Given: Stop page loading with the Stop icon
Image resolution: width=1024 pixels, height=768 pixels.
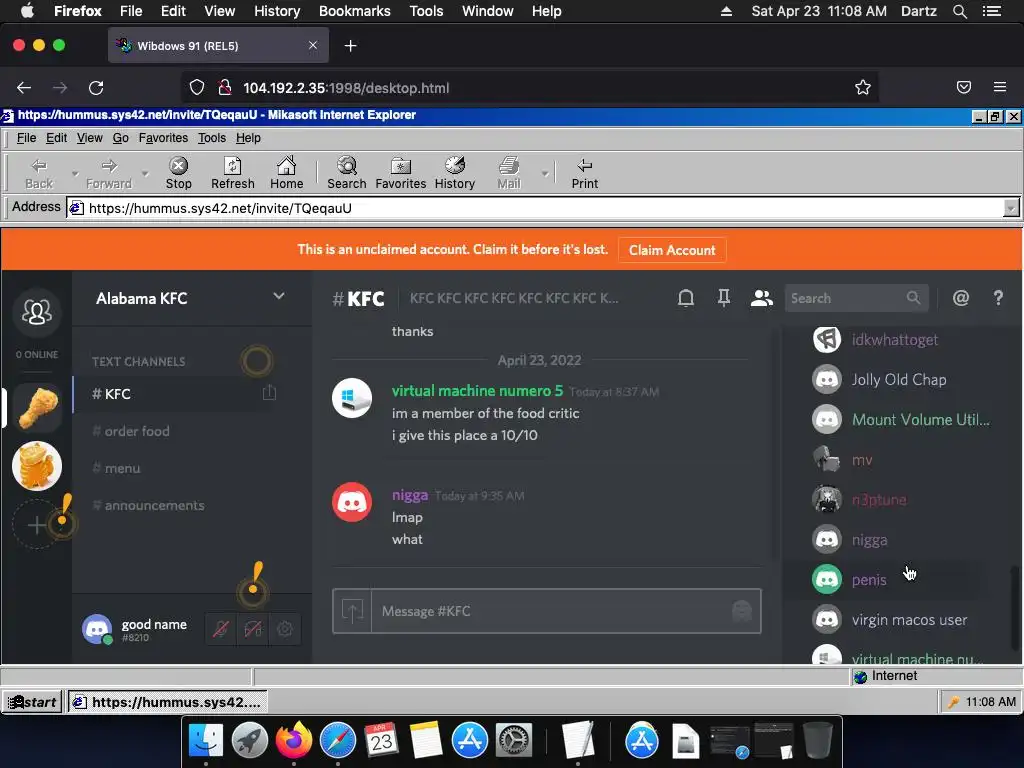Looking at the screenshot, I should [x=178, y=173].
